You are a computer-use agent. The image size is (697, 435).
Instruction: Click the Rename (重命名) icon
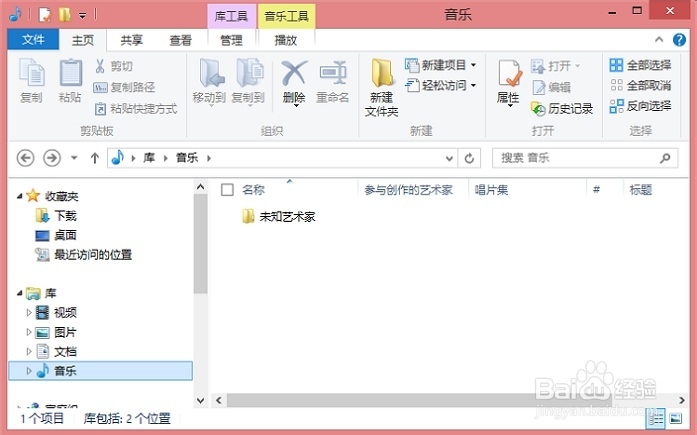[x=333, y=72]
